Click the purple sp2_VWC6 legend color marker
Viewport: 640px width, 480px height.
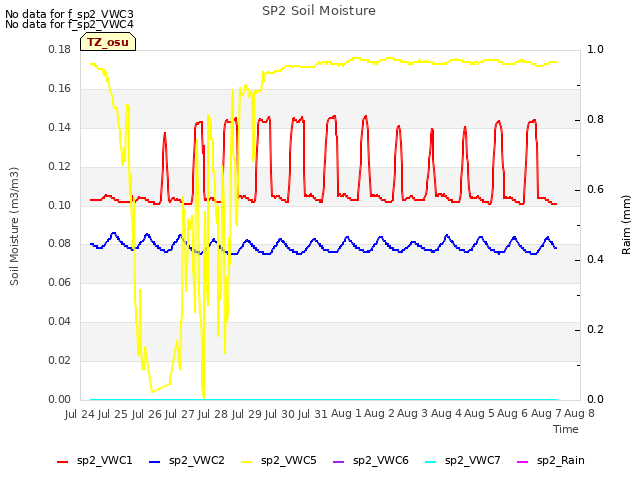click(x=338, y=462)
